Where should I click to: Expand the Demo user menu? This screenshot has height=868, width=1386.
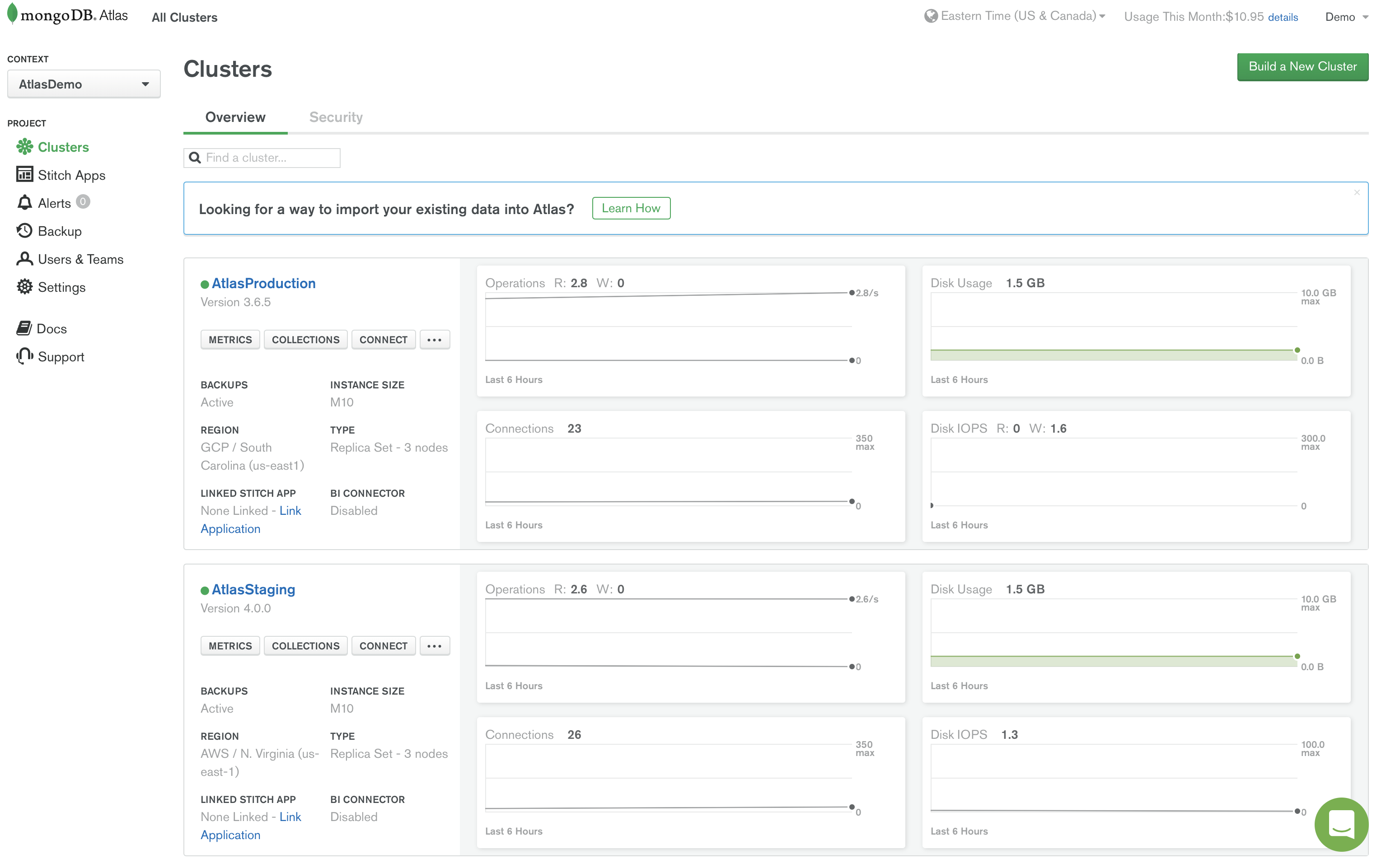tap(1346, 17)
